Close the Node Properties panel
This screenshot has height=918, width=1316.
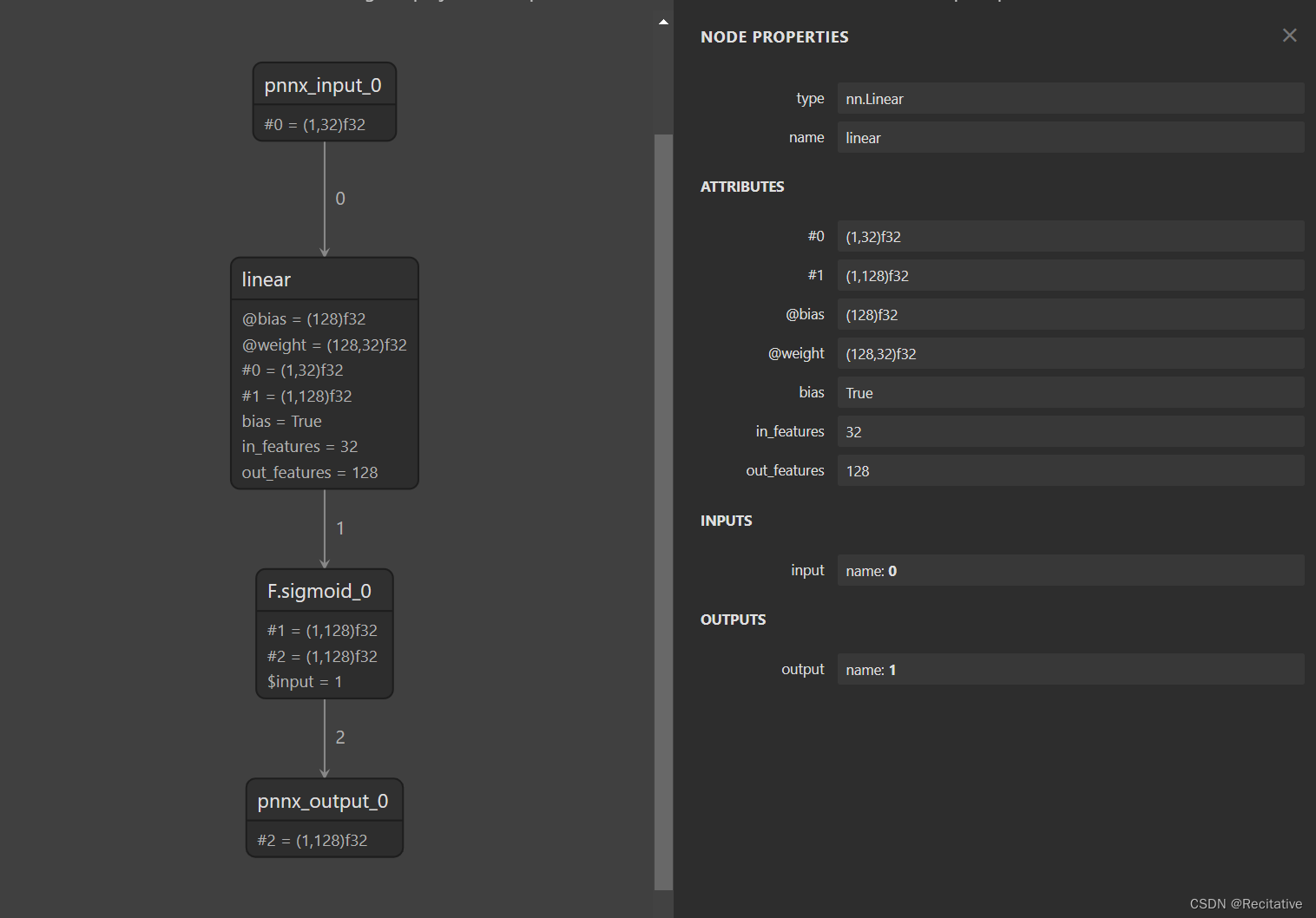click(1289, 35)
